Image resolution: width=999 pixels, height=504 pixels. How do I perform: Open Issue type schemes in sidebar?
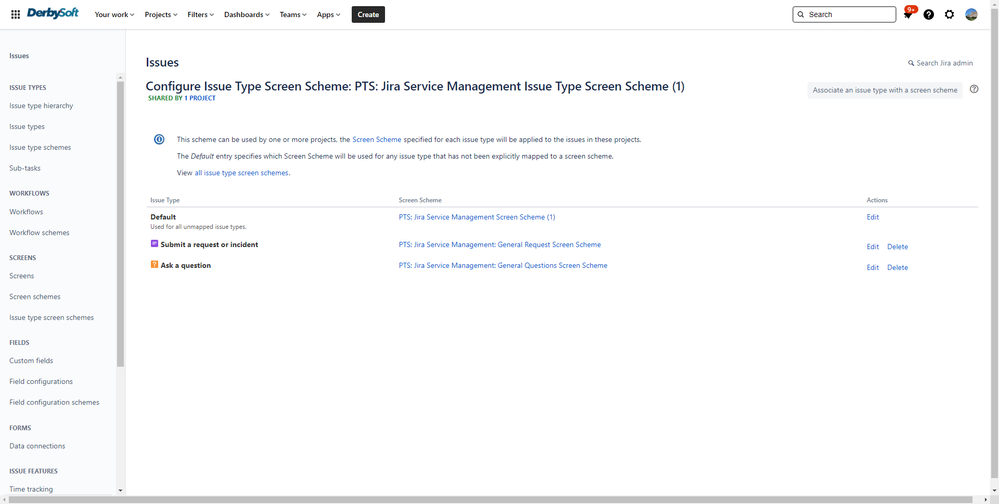coord(40,147)
